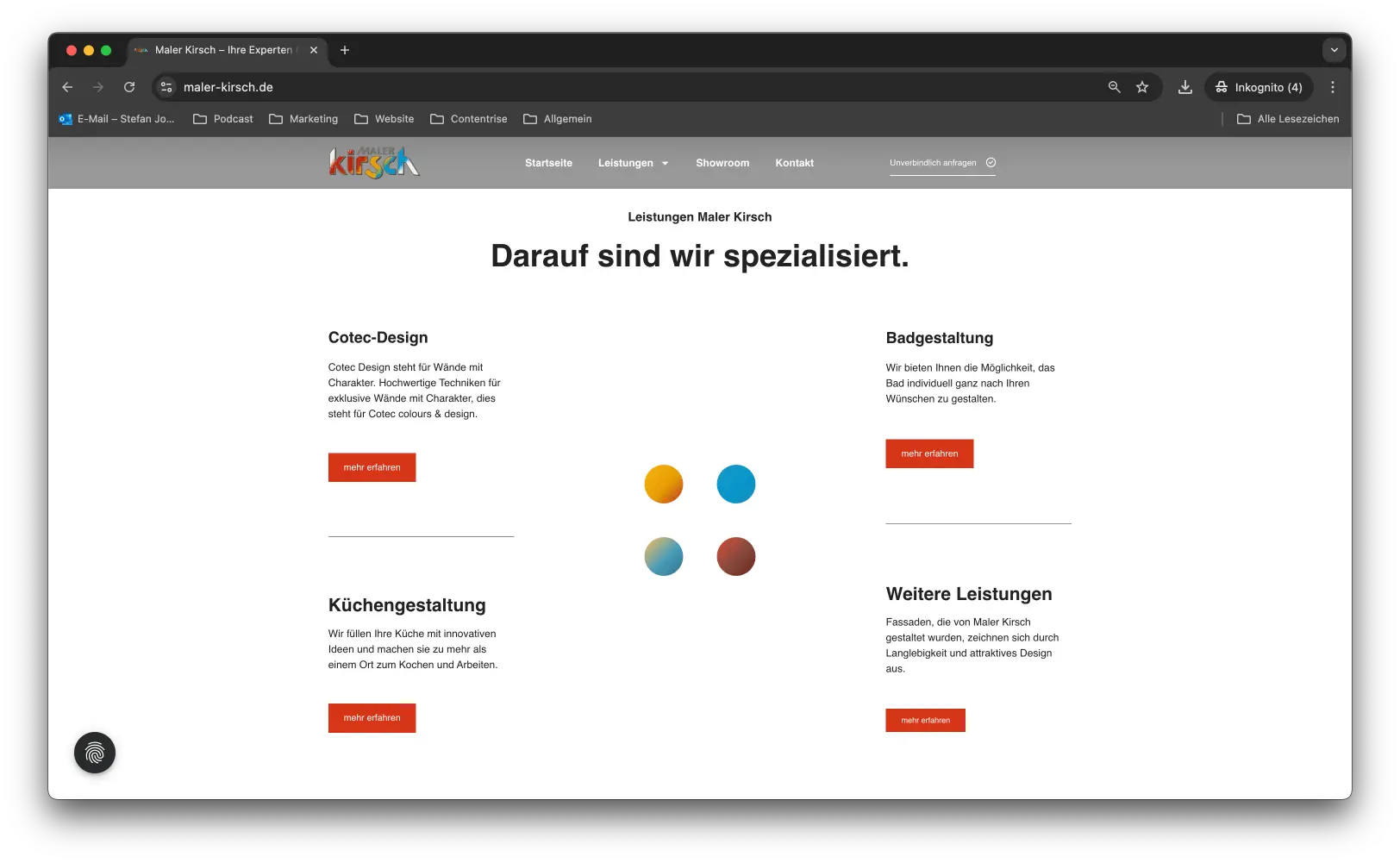Click 'mehr erfahren' under Cotec-Design
This screenshot has height=863, width=1400.
coord(372,467)
